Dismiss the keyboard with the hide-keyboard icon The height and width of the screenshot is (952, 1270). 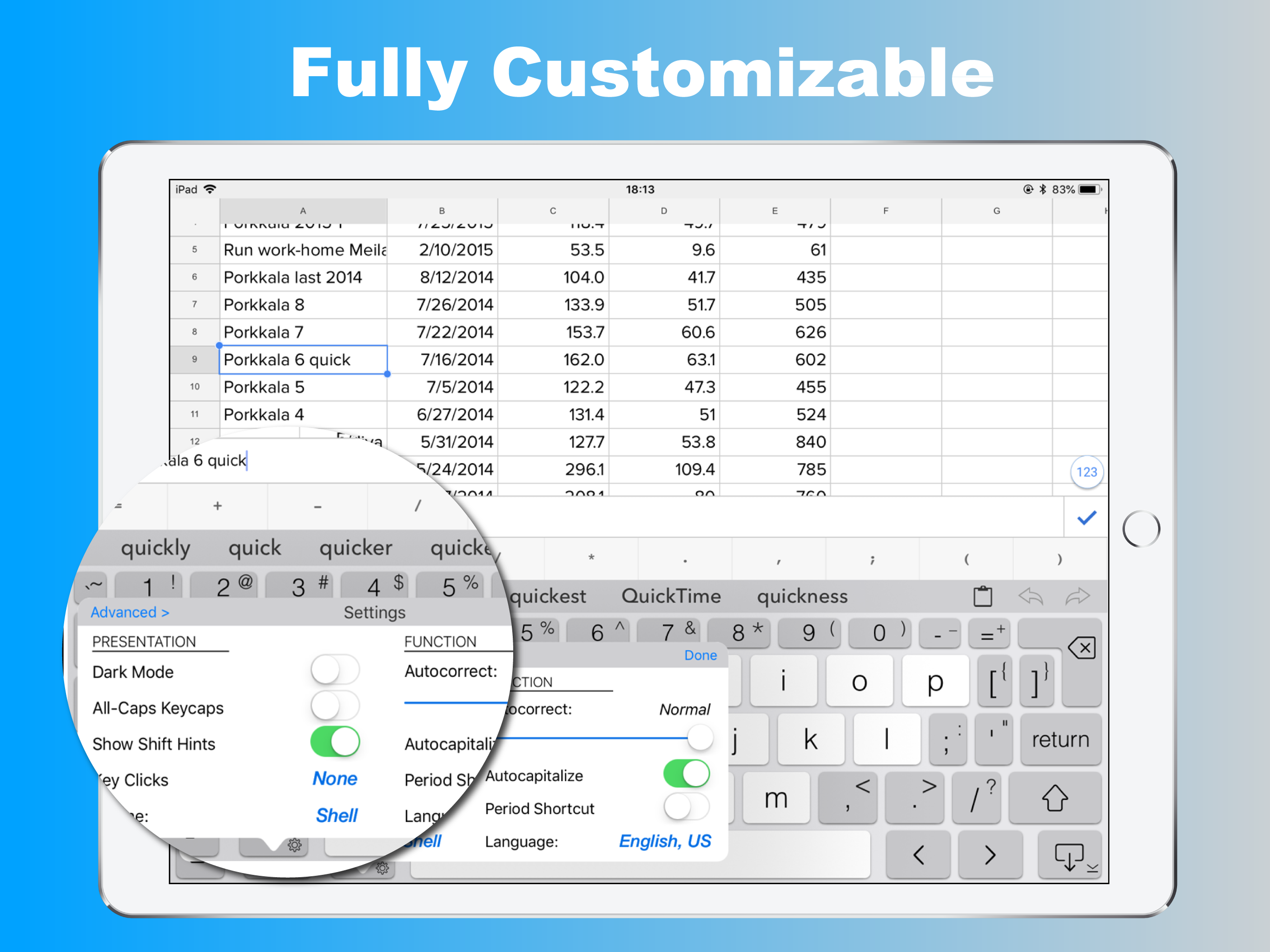tap(1070, 855)
